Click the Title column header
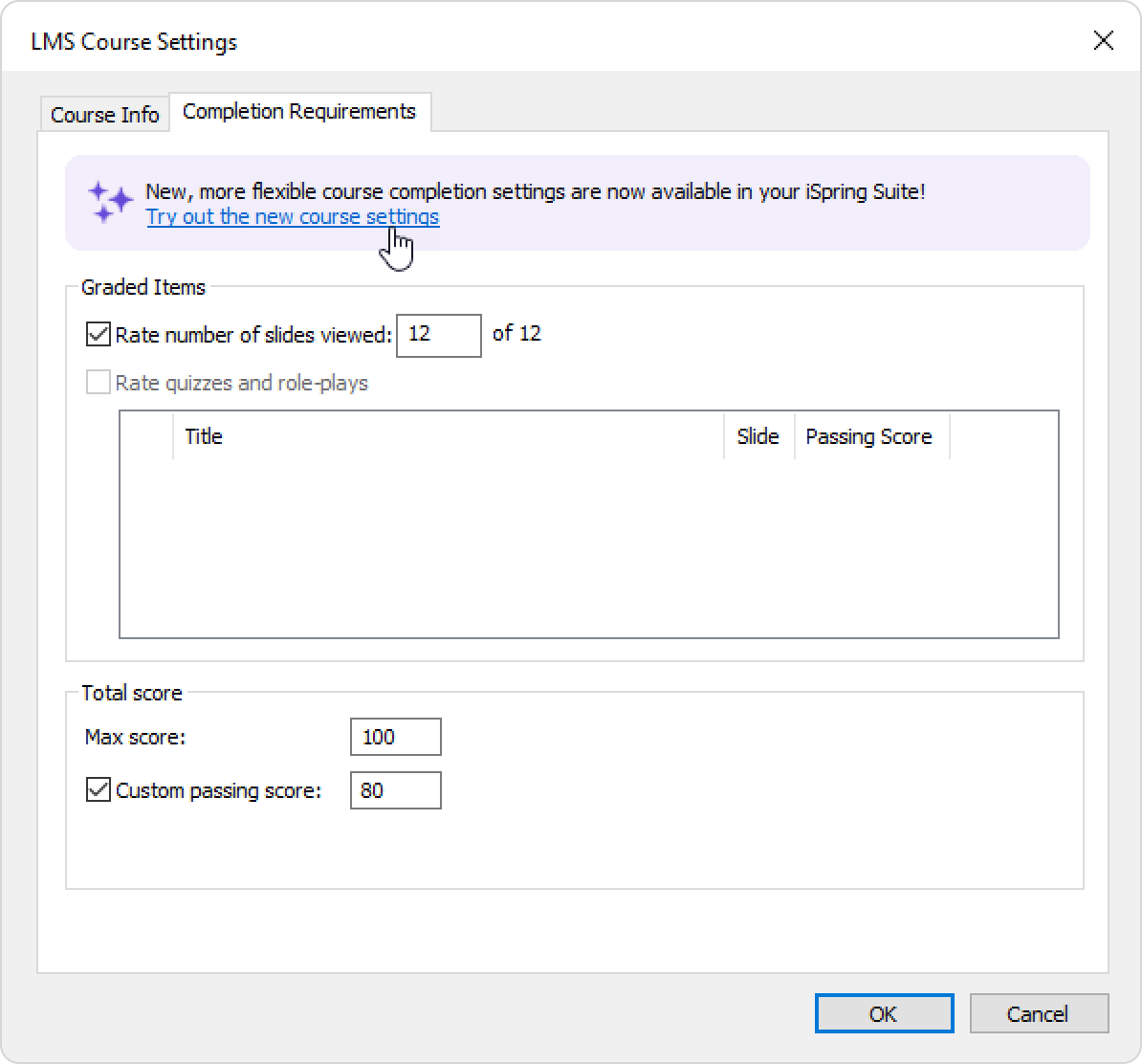Viewport: 1142px width, 1064px height. pyautogui.click(x=449, y=436)
